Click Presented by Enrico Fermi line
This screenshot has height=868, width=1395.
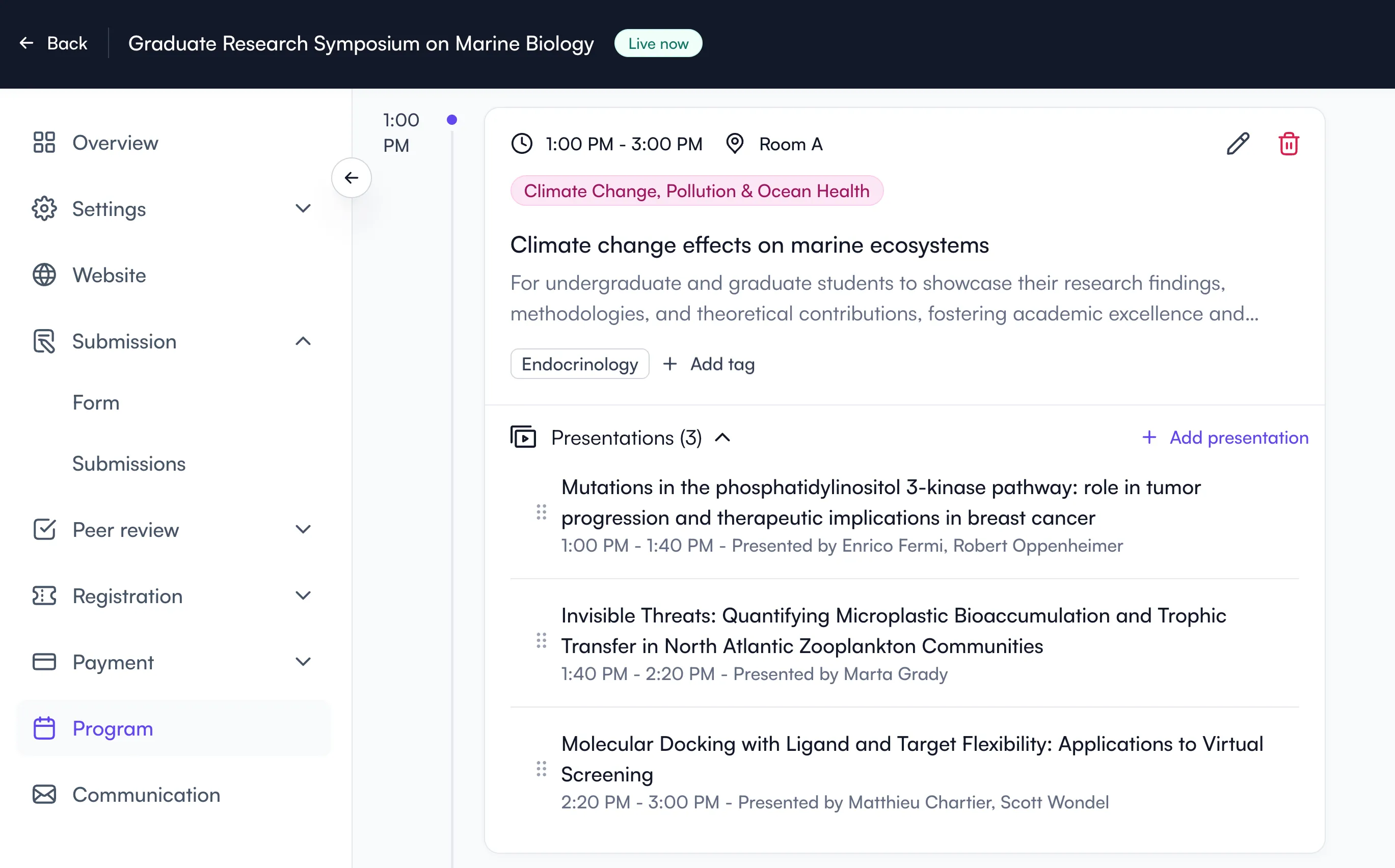click(x=842, y=545)
